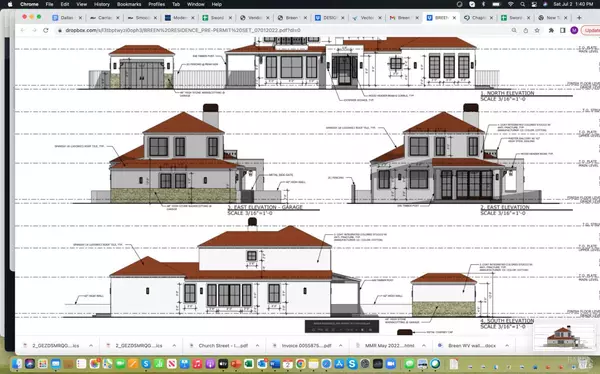
Task: Open the Chrome extensions puzzle icon
Action: [551, 30]
